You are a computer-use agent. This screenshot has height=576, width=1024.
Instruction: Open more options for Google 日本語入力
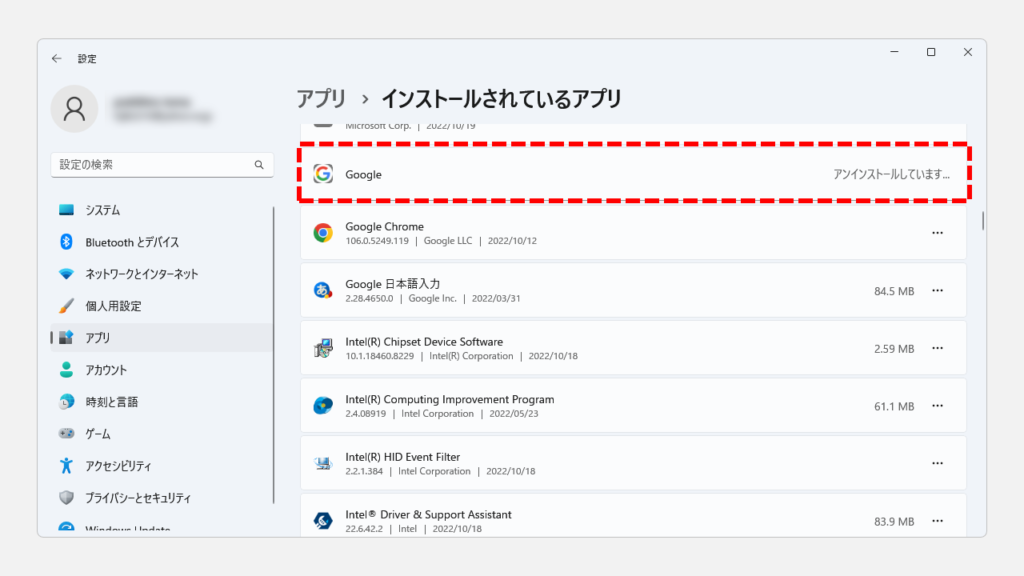pyautogui.click(x=937, y=291)
